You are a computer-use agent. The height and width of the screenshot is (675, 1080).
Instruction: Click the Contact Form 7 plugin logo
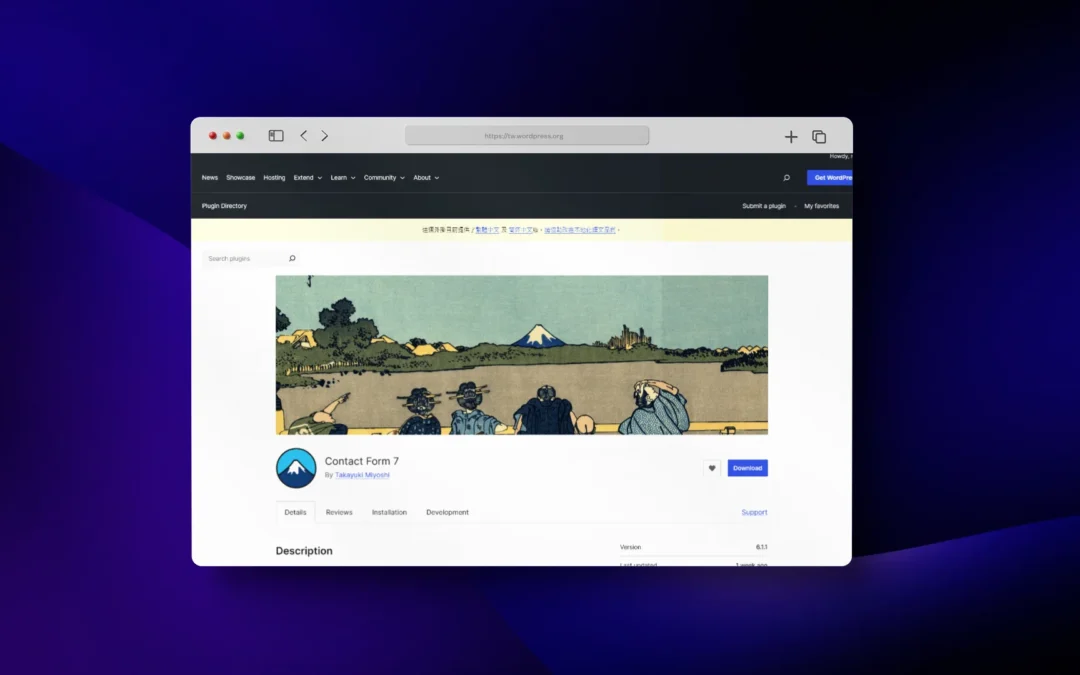coord(296,468)
